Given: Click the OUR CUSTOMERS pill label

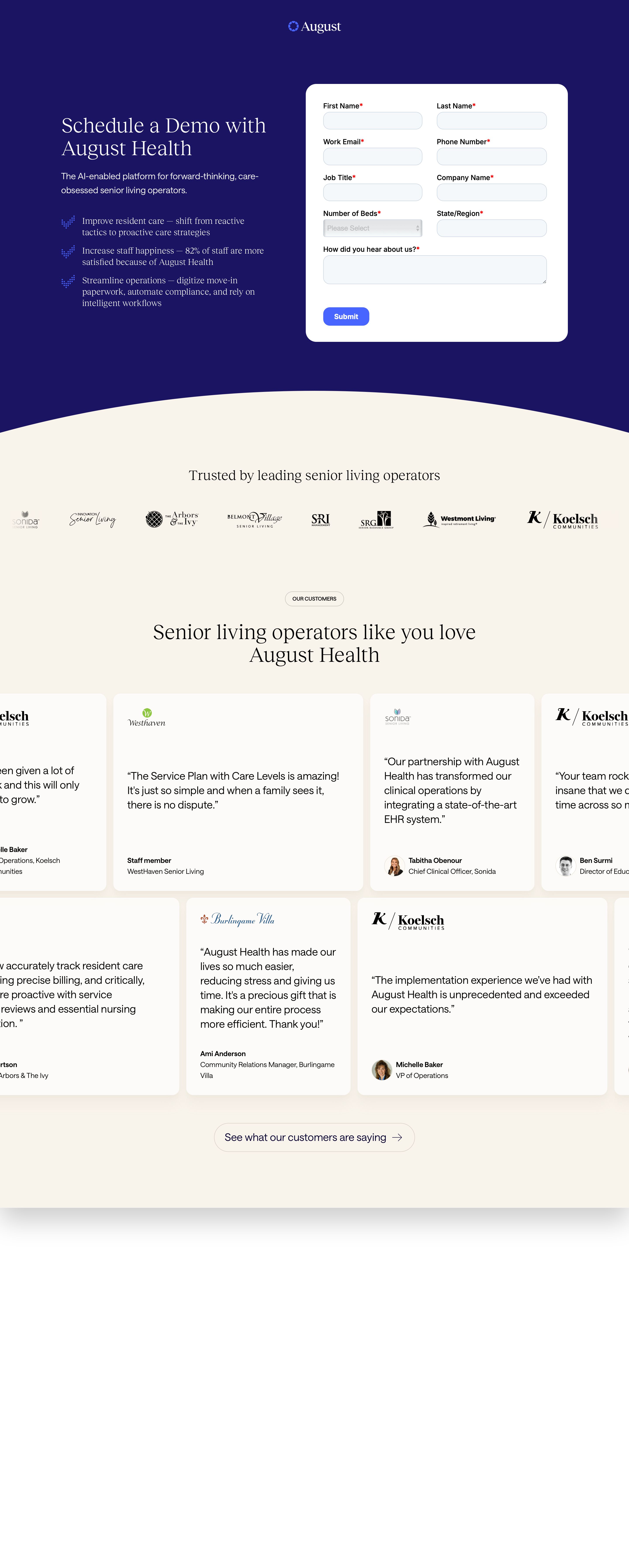Looking at the screenshot, I should (x=314, y=599).
